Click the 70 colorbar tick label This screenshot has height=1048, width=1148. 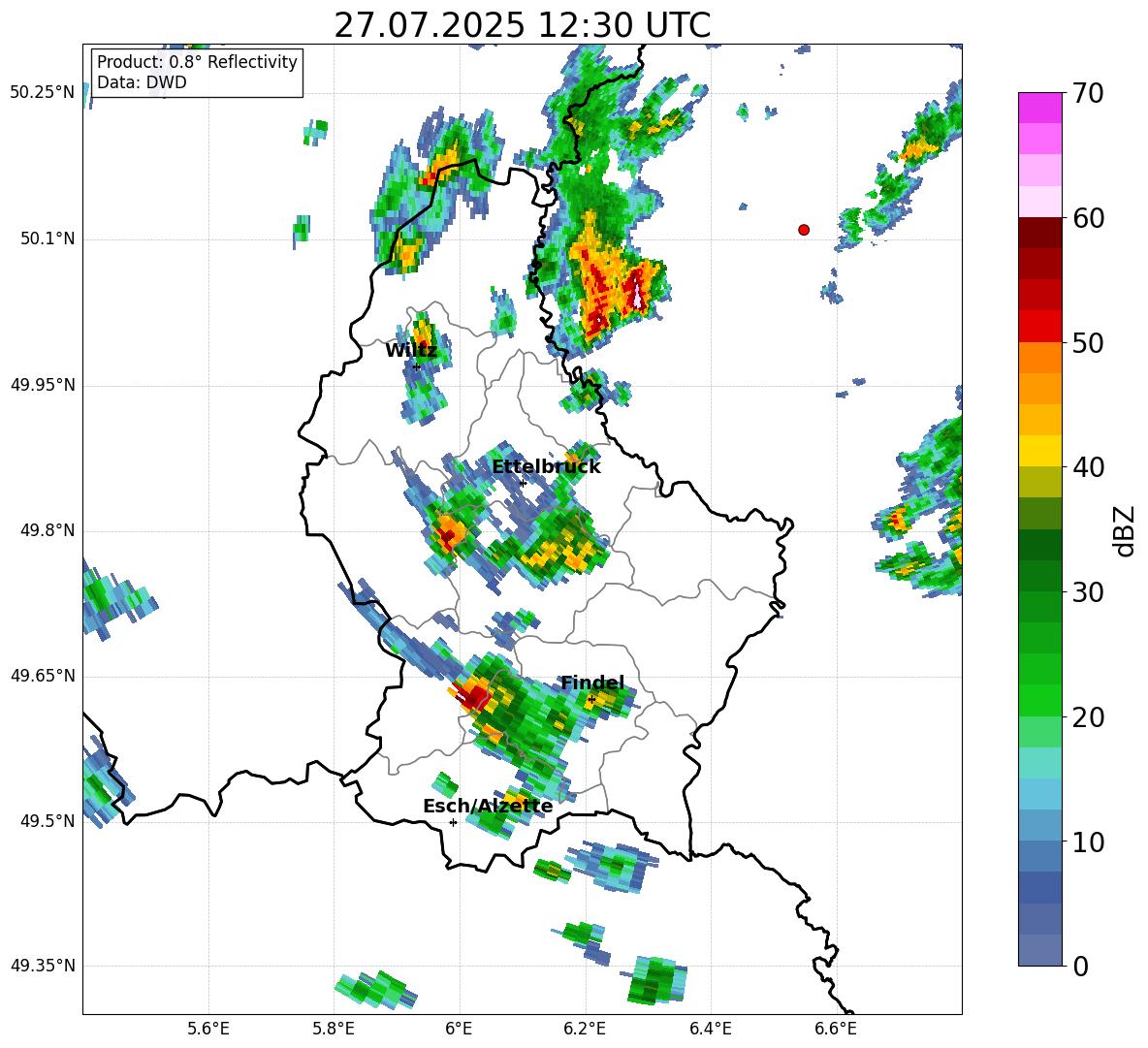pyautogui.click(x=1087, y=93)
